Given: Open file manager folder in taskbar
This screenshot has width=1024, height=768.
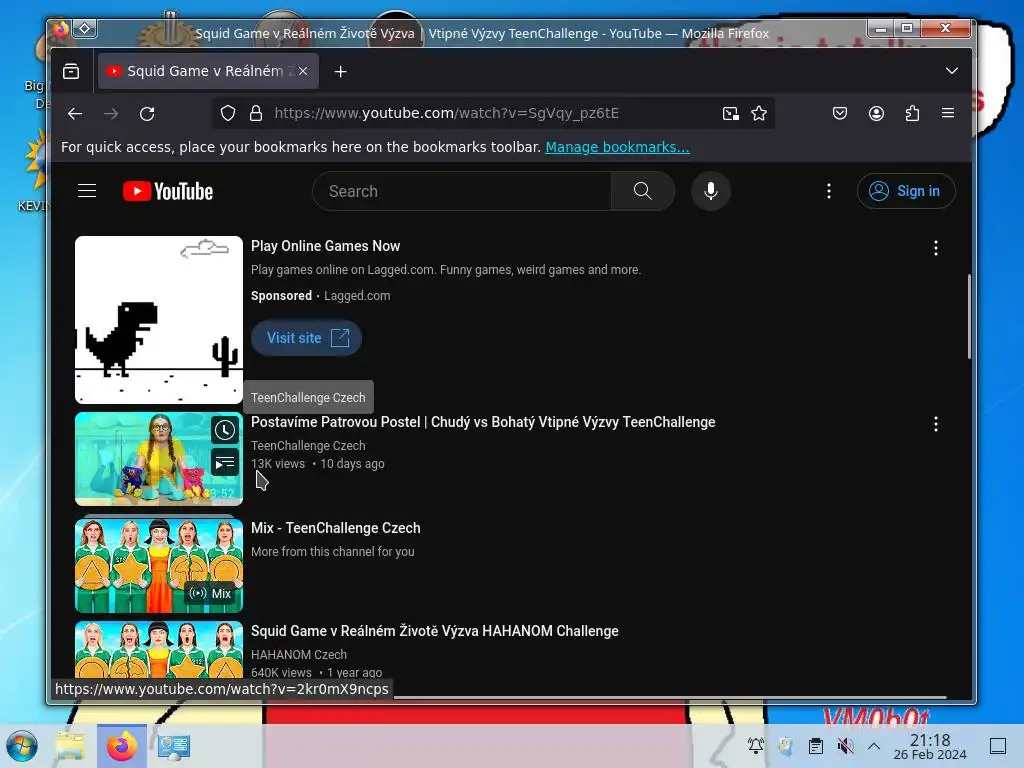Looking at the screenshot, I should 70,746.
